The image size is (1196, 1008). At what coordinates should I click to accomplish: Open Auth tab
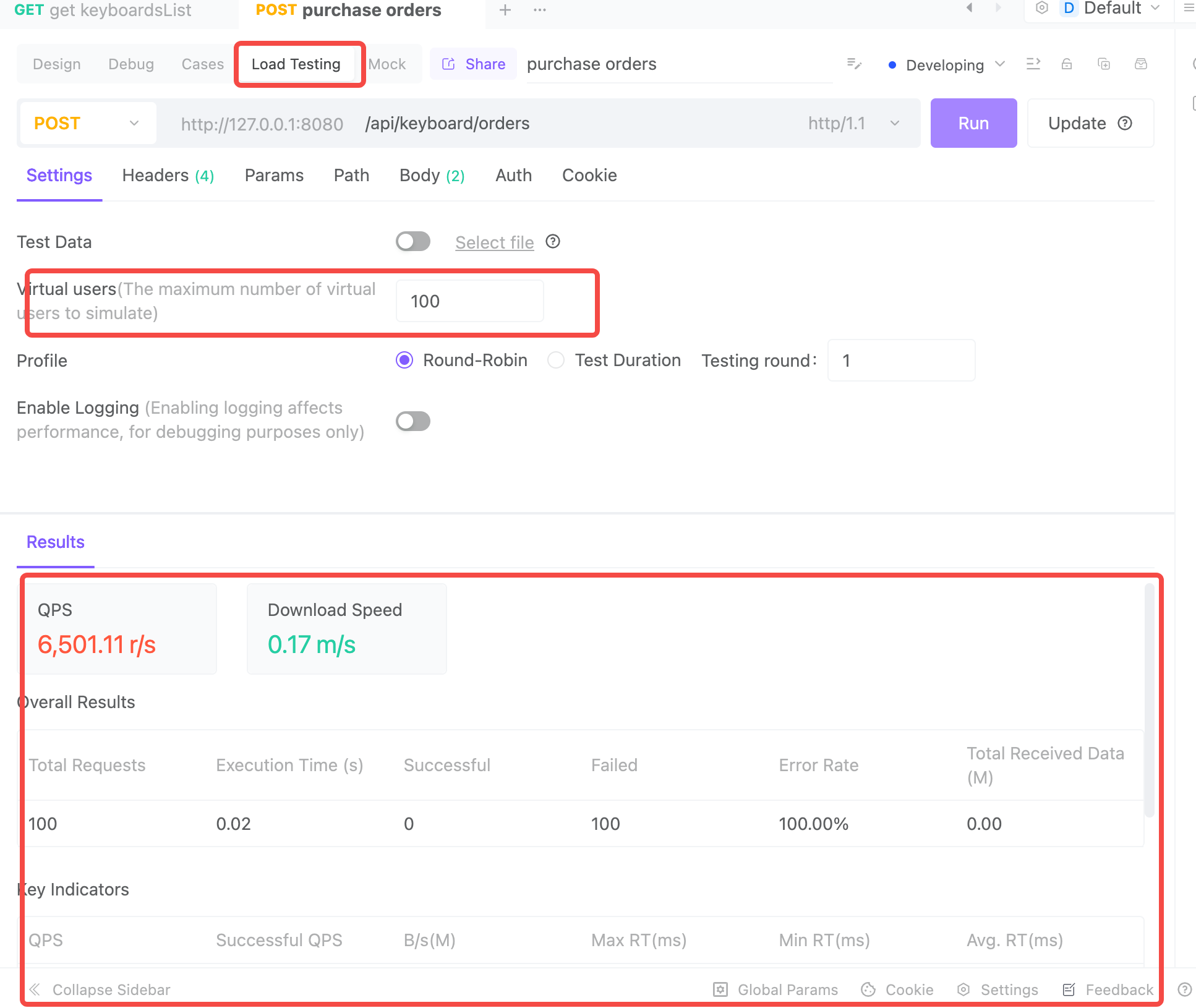513,176
